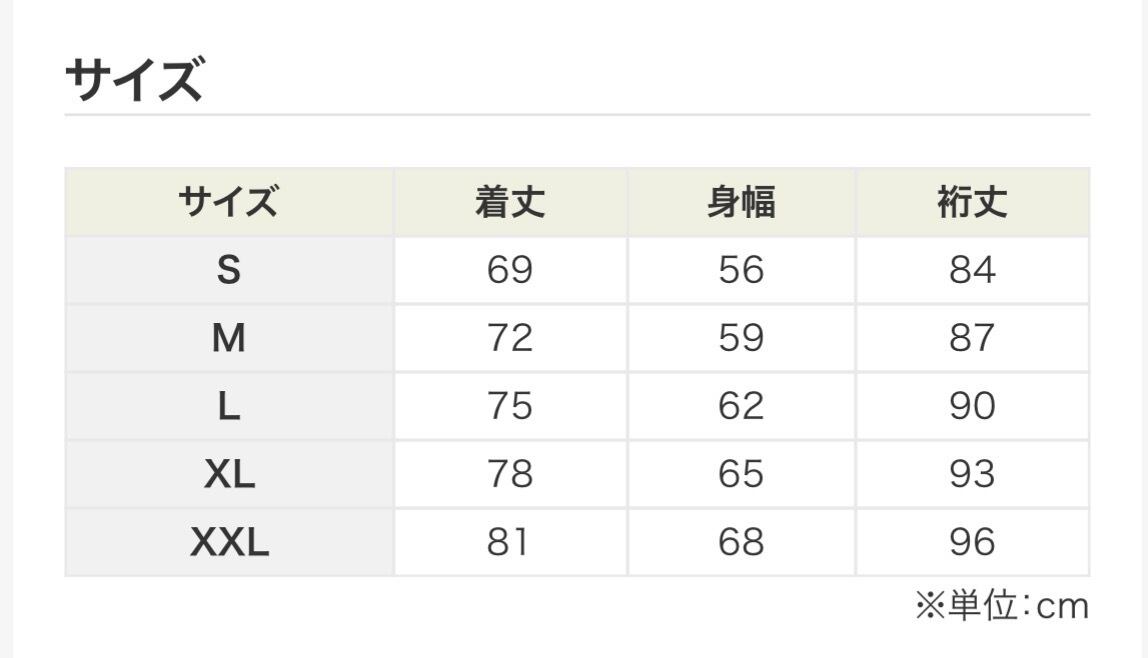Click the 身幅 value 68 for XXL
The image size is (1148, 658).
pyautogui.click(x=741, y=542)
